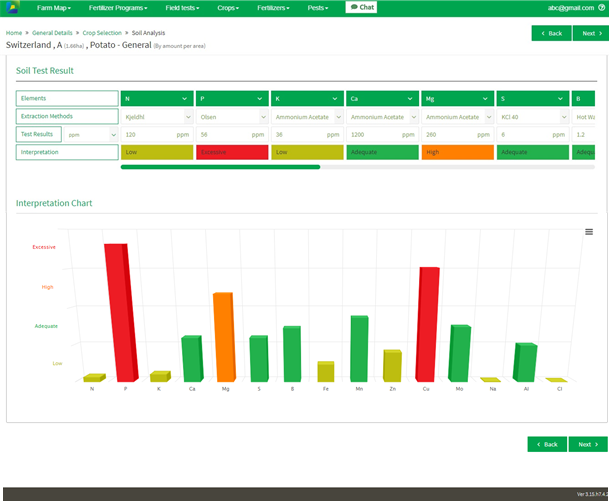Click the Mg test result field 260
Image resolution: width=609 pixels, height=501 pixels.
(x=458, y=135)
